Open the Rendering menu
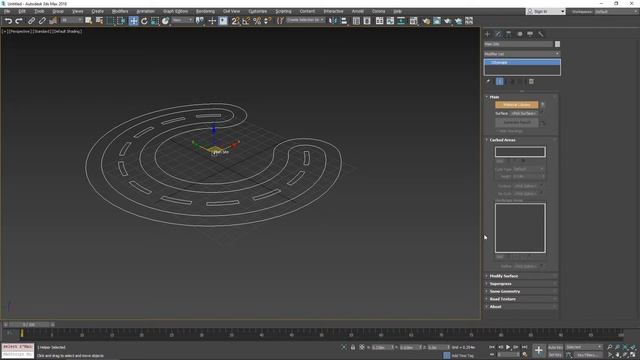640x360 pixels. click(205, 11)
